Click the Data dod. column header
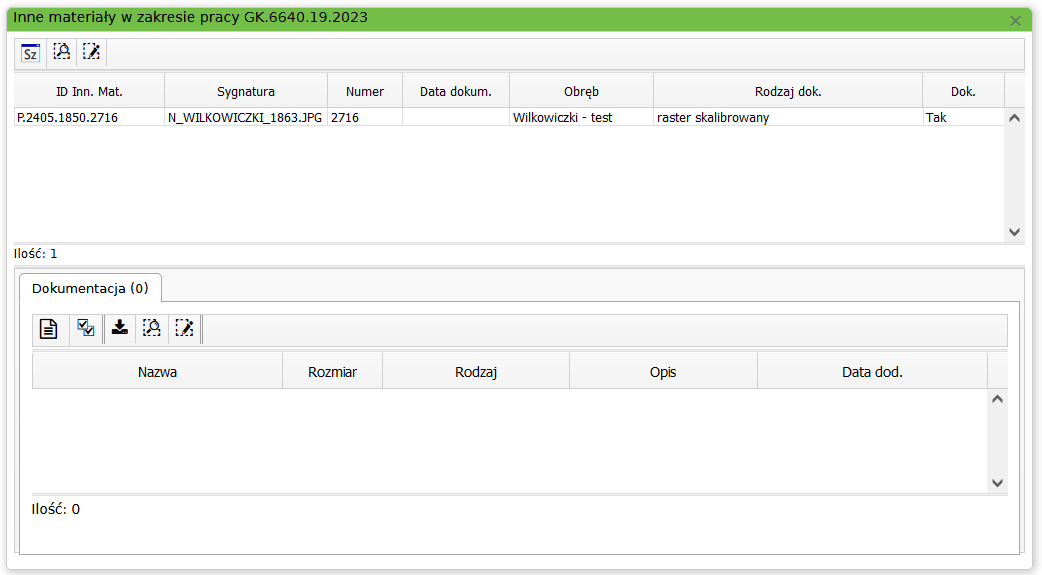Image resolution: width=1042 pixels, height=575 pixels. [x=872, y=372]
